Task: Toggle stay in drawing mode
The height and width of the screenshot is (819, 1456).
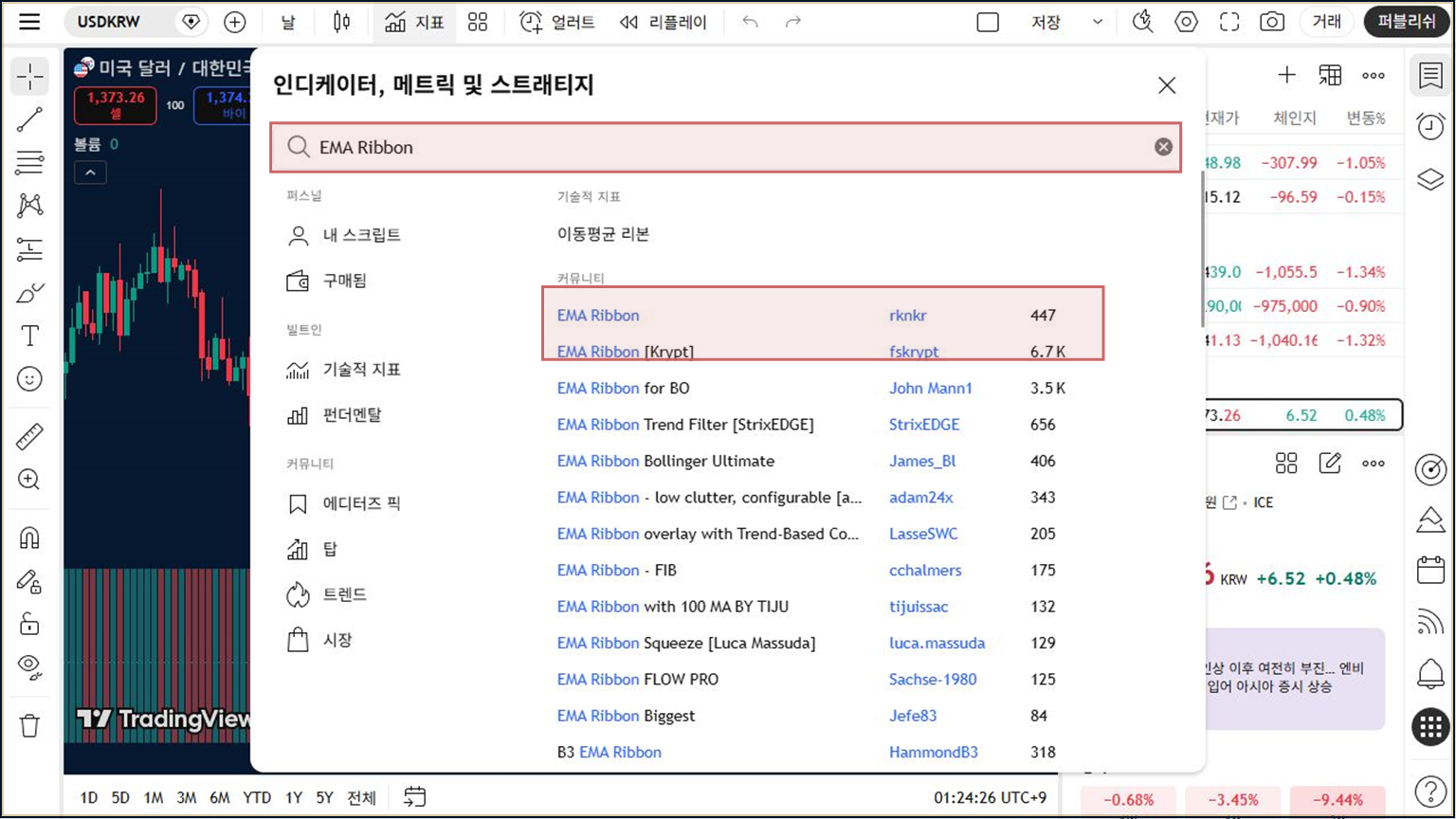Action: (30, 581)
